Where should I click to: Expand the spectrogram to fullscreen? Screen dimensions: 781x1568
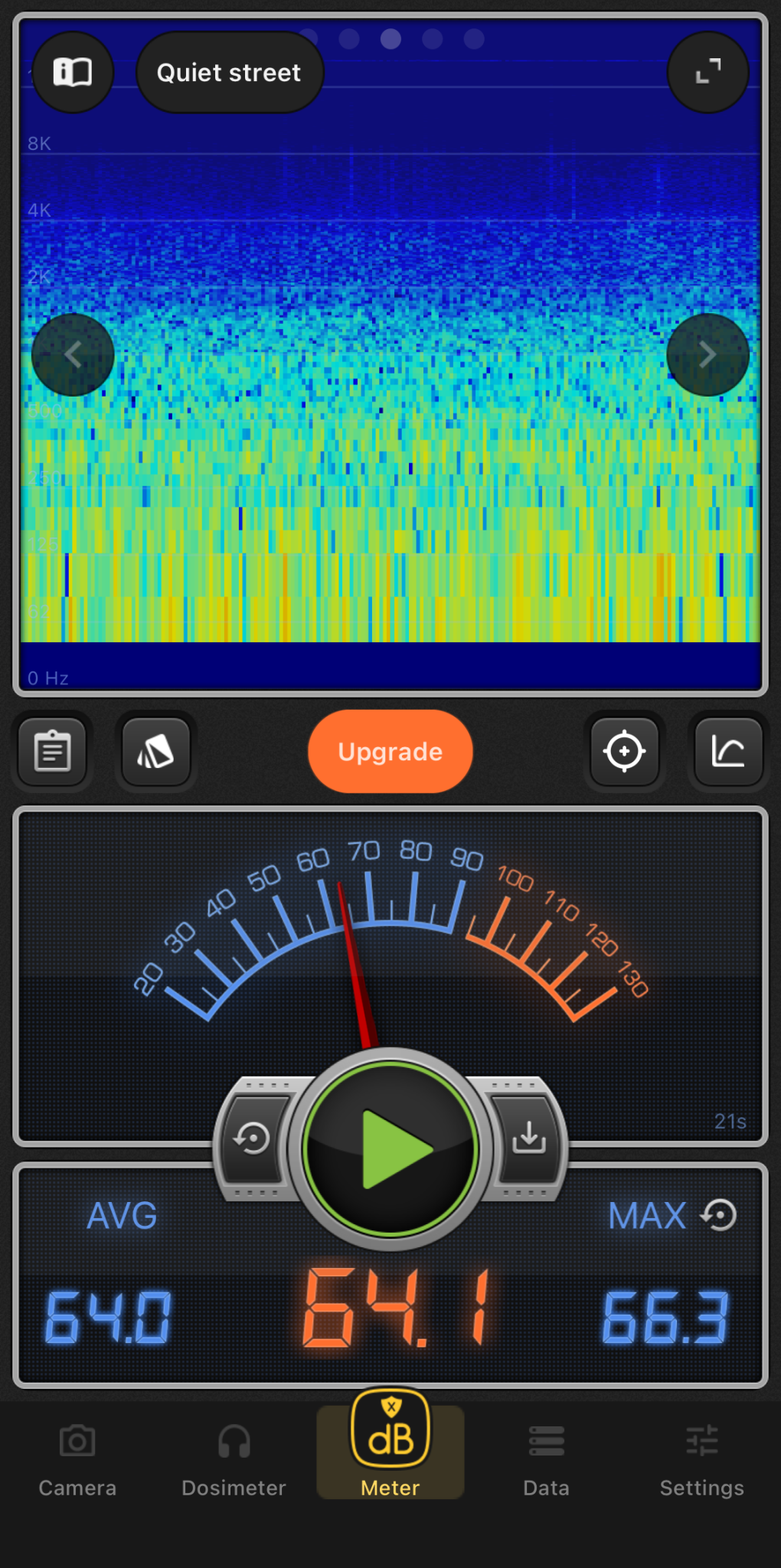707,73
